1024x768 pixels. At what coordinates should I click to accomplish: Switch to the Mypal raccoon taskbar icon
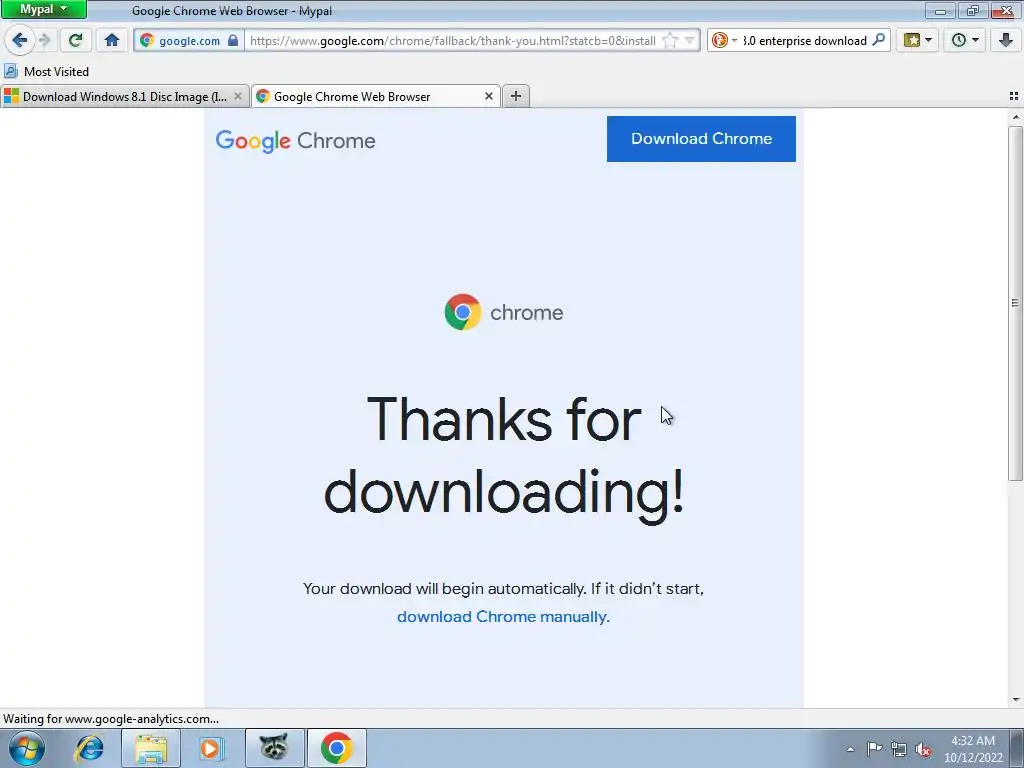coord(274,748)
